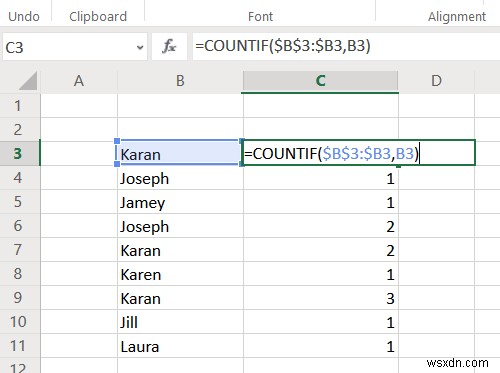Open the Name Box dropdown arrow
The image size is (500, 373).
coord(140,47)
